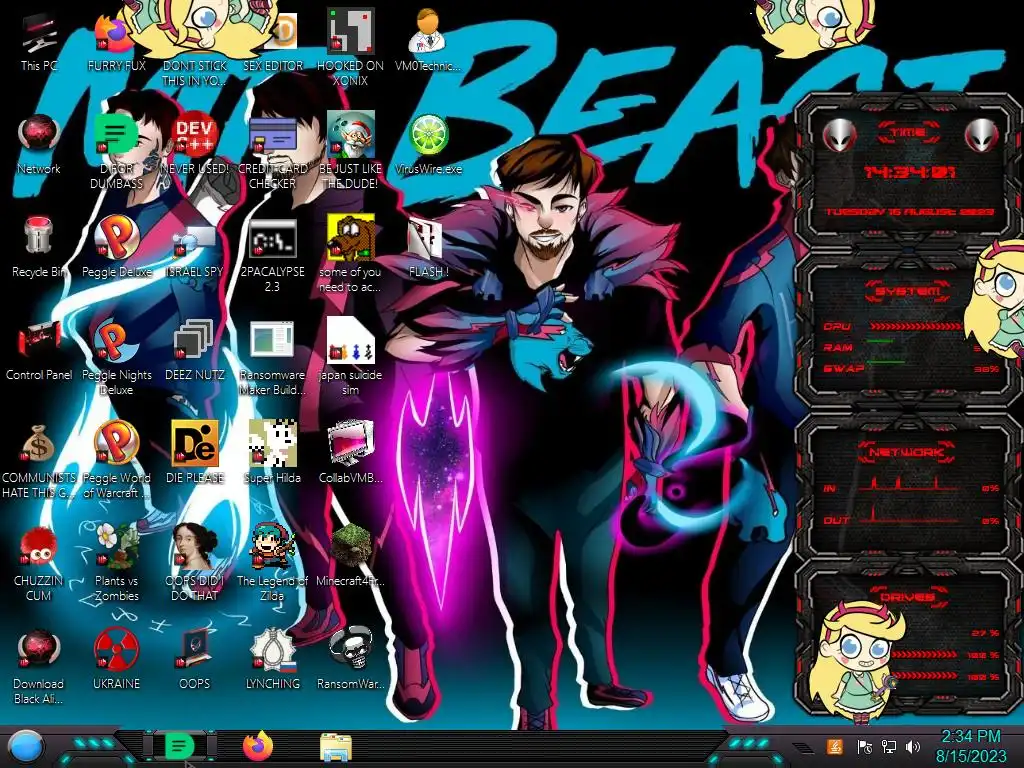This screenshot has width=1024, height=768.
Task: Open This PC desktop icon
Action: (39, 33)
